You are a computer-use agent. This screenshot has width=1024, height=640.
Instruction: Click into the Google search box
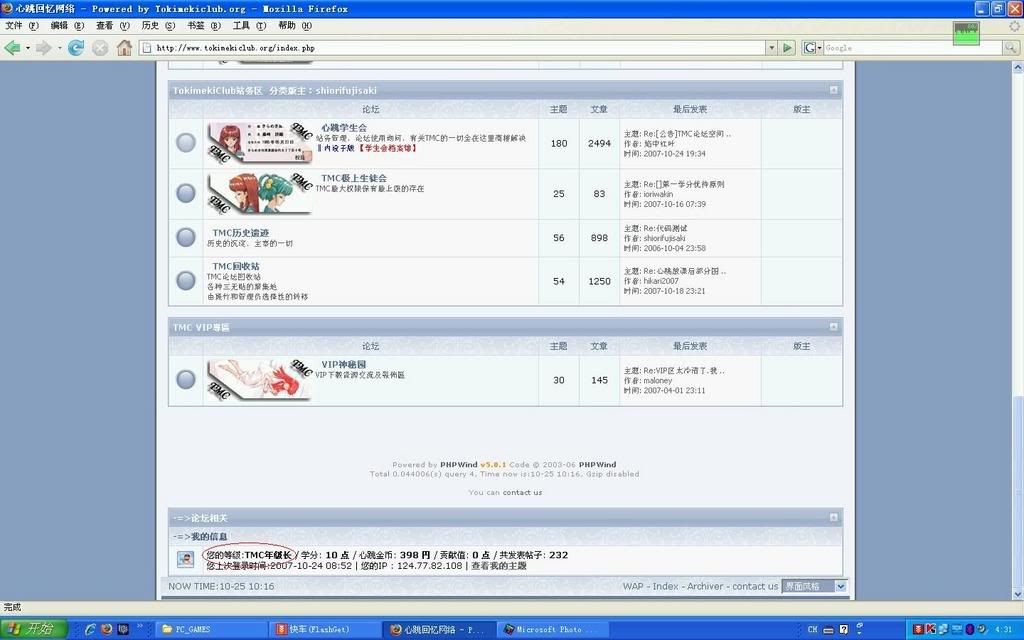point(912,48)
